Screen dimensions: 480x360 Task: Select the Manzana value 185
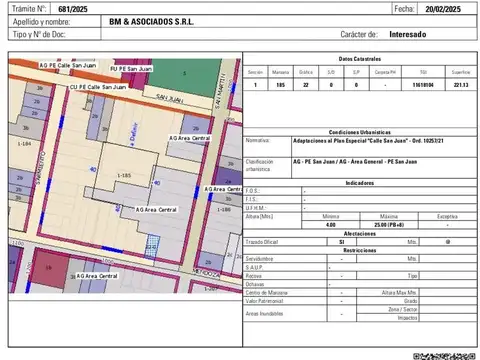tap(281, 85)
